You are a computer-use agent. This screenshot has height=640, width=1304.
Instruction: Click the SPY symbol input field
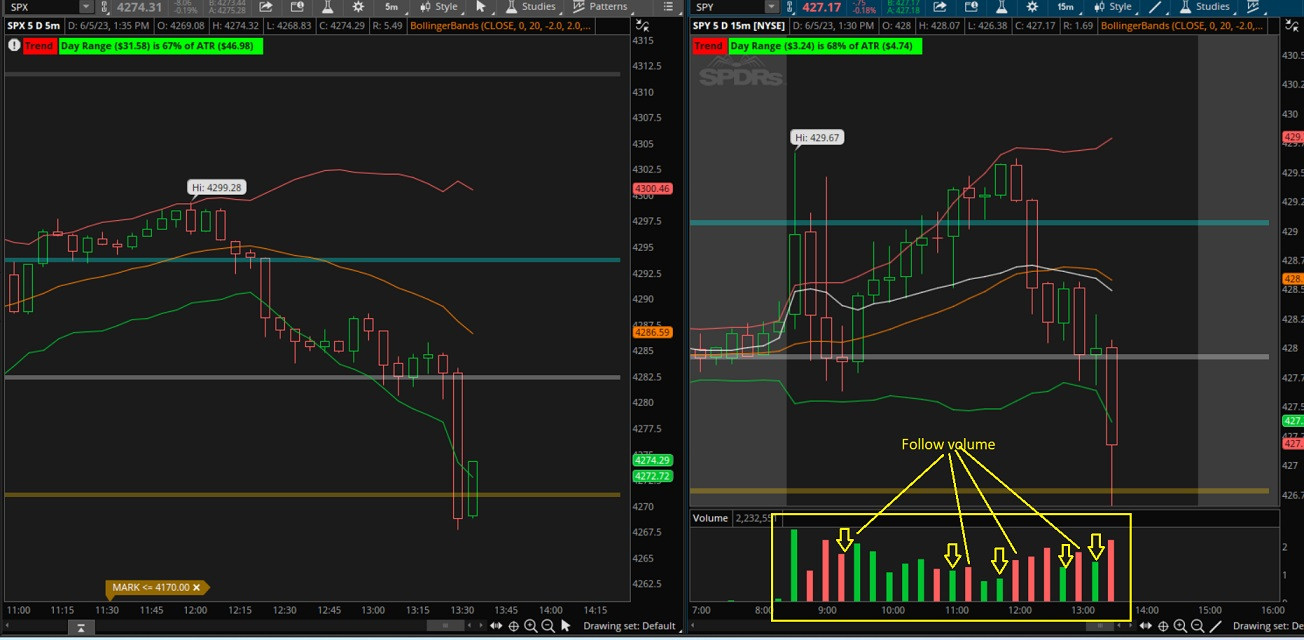pyautogui.click(x=728, y=7)
